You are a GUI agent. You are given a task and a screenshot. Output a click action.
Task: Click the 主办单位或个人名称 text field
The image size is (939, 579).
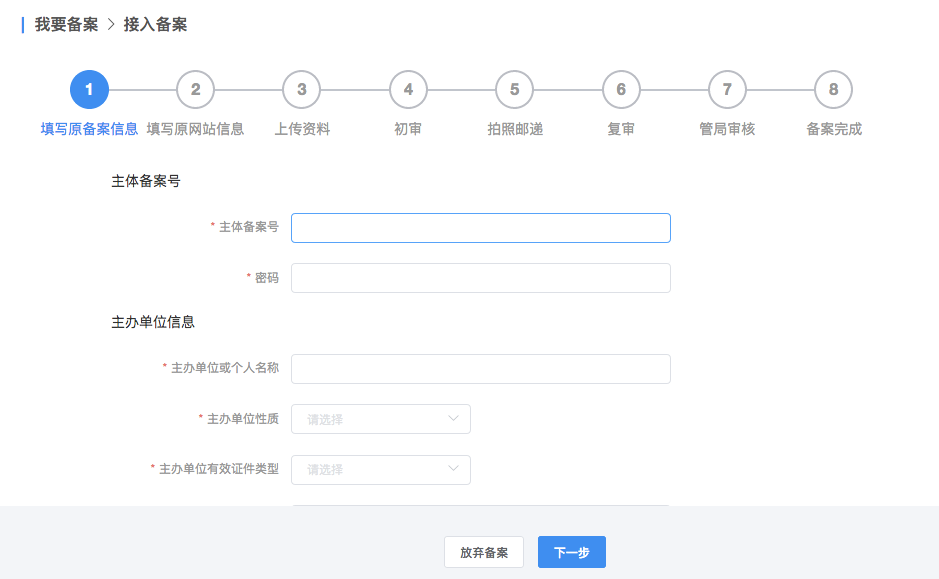click(480, 369)
